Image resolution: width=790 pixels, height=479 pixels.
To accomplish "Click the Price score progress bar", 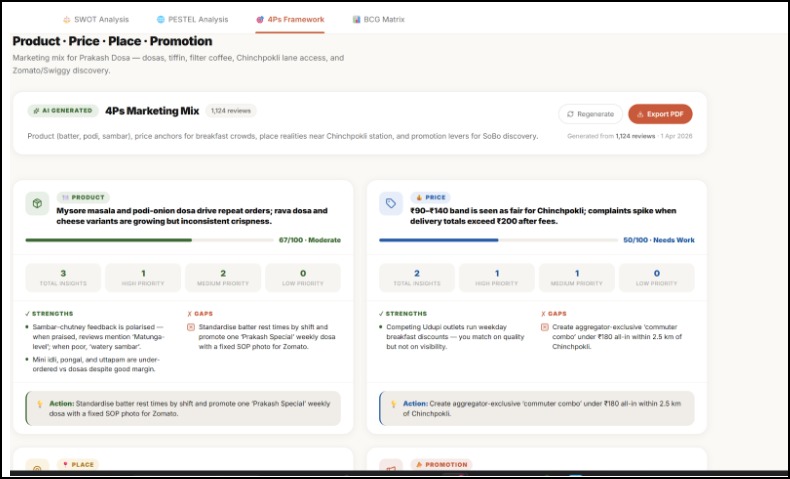I will (498, 240).
